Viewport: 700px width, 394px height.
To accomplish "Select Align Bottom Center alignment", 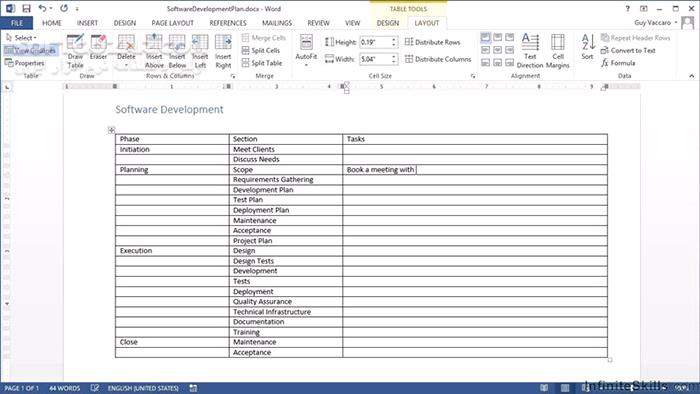I will (497, 62).
